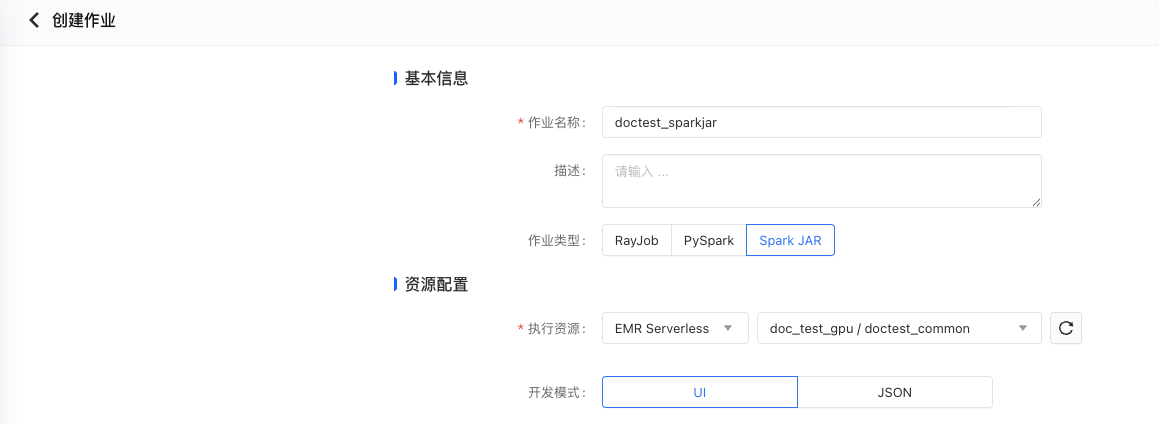This screenshot has height=424, width=1159.
Task: Focus the 作业名称 input field
Action: point(821,122)
